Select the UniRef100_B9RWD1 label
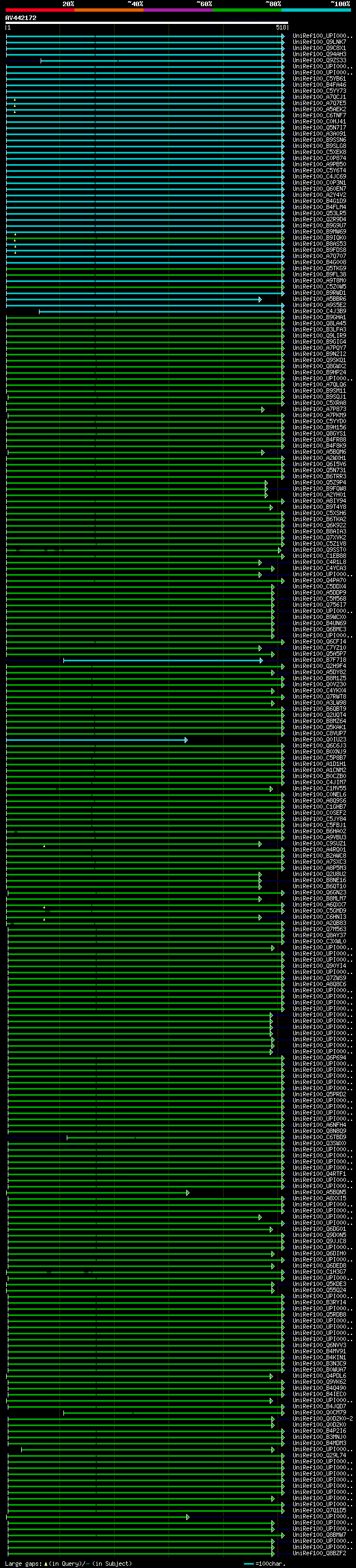Viewport: 356px width, 1568px height. 319,293
